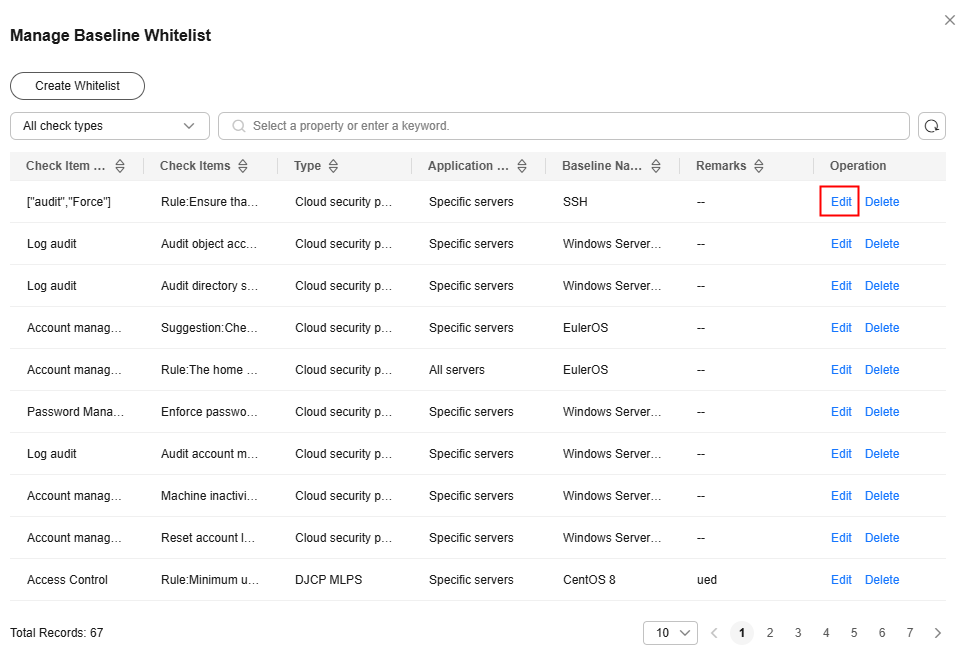Click the search property input field
The image size is (968, 658).
coord(570,126)
